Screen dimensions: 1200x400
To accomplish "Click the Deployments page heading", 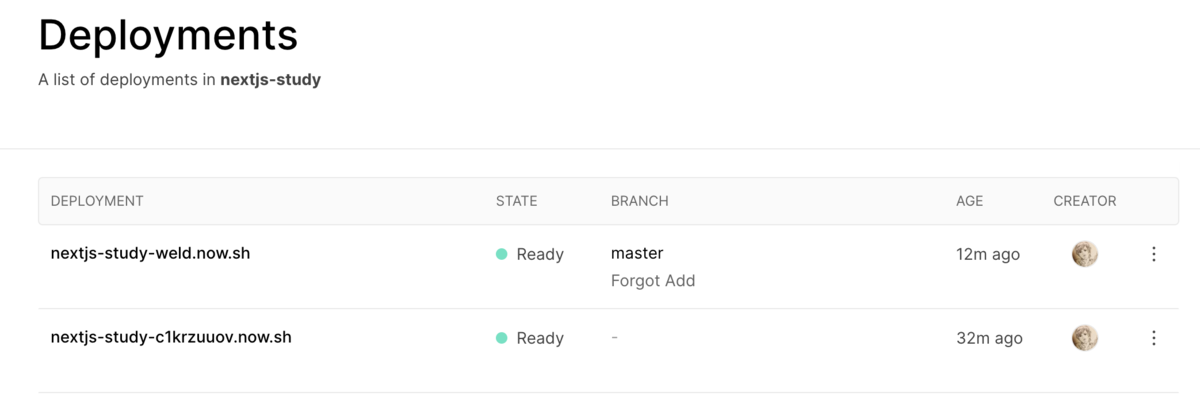I will pos(168,35).
